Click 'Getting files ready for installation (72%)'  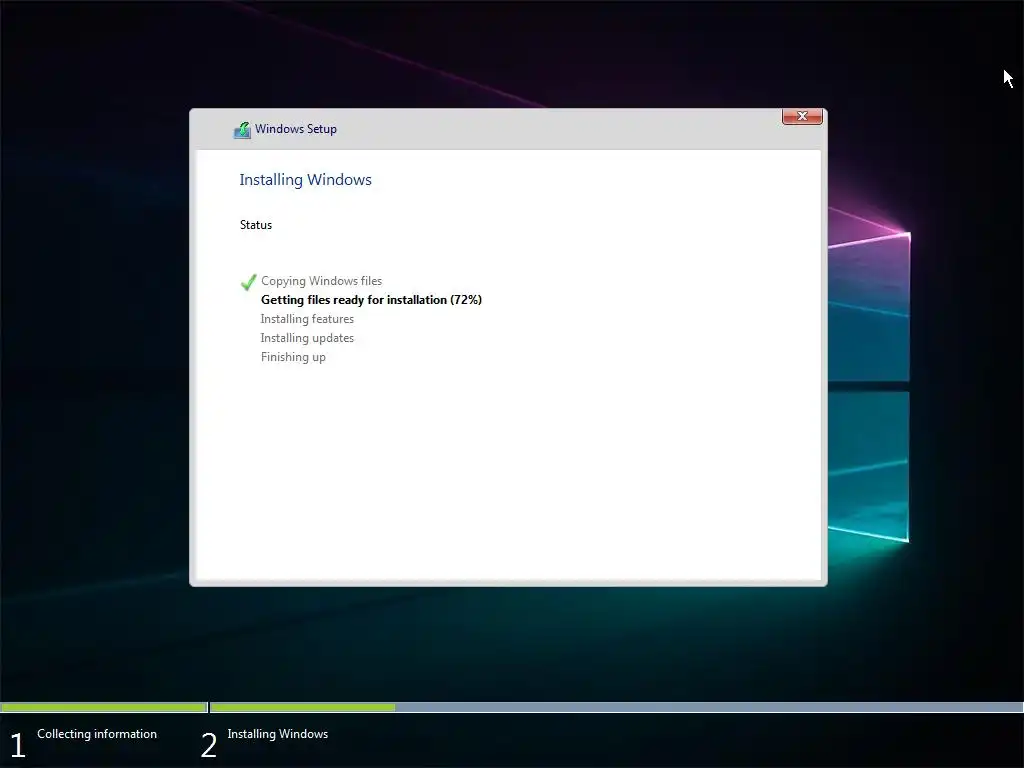(x=371, y=300)
